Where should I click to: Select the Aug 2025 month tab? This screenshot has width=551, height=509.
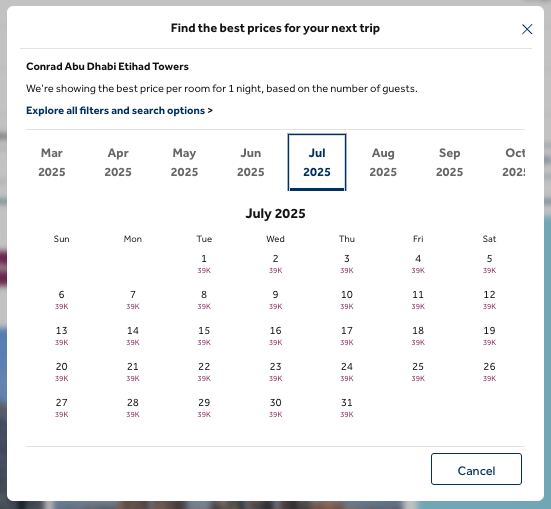(x=383, y=162)
